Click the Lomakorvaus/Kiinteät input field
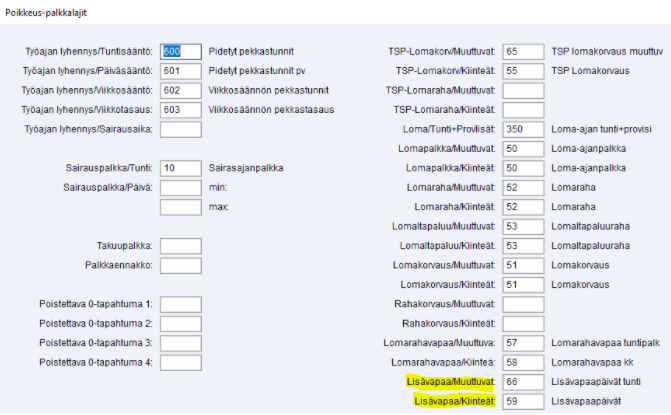Viewport: 671px width, 415px height. point(524,285)
